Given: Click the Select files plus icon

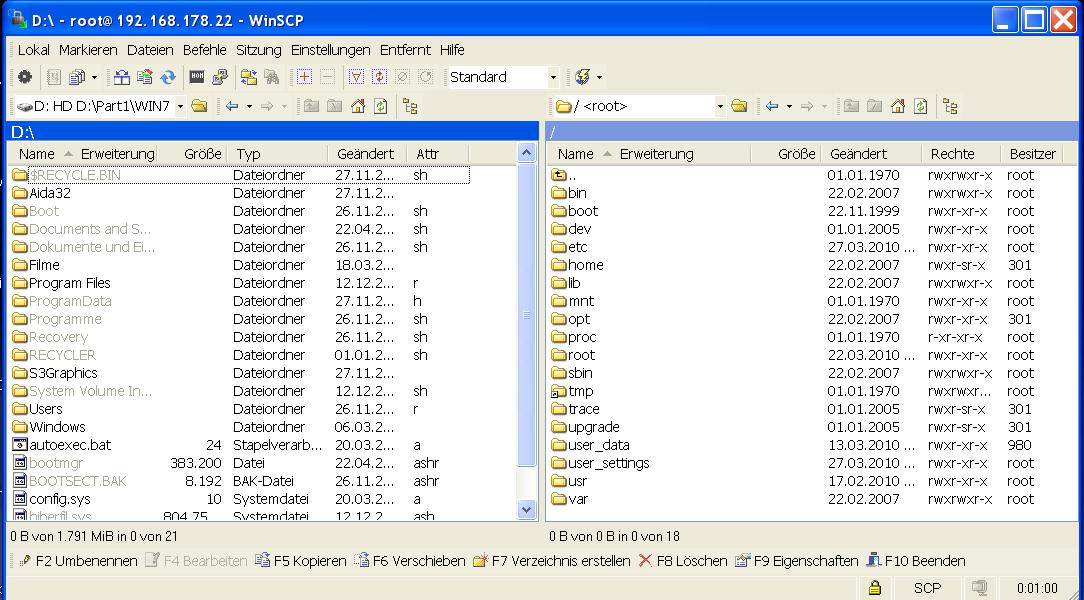Looking at the screenshot, I should 303,77.
